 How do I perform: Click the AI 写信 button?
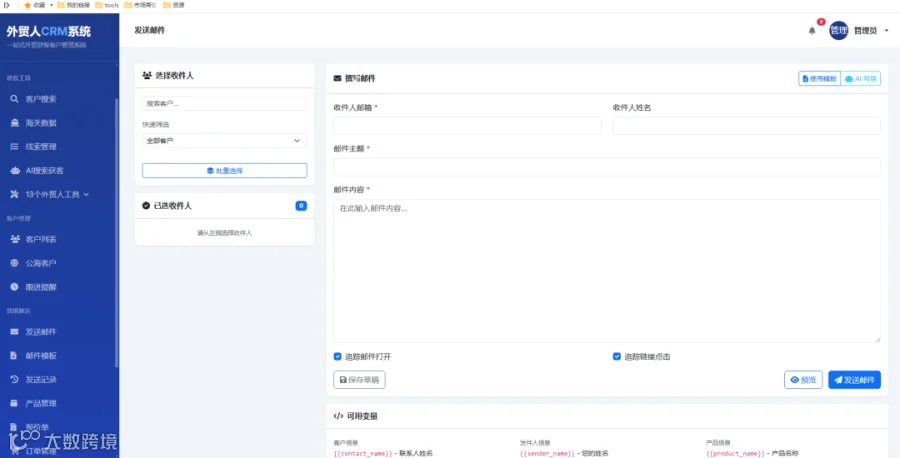pyautogui.click(x=860, y=79)
